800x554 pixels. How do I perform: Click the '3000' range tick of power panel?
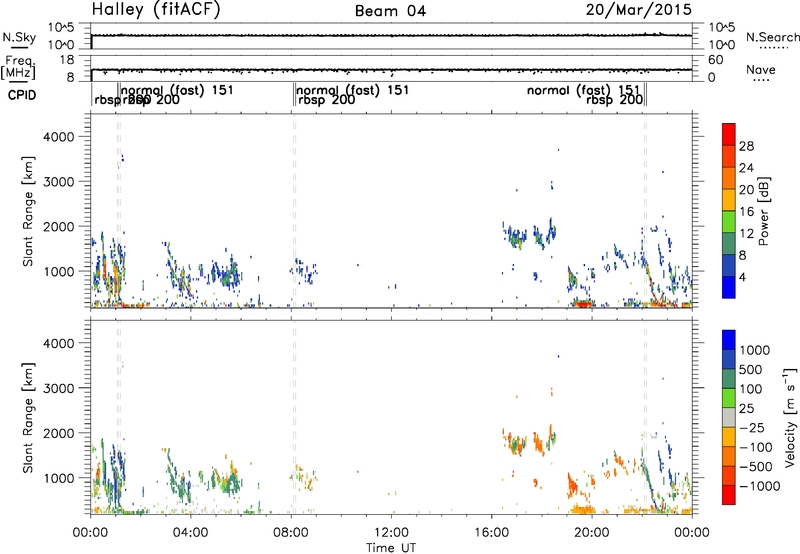(x=59, y=182)
